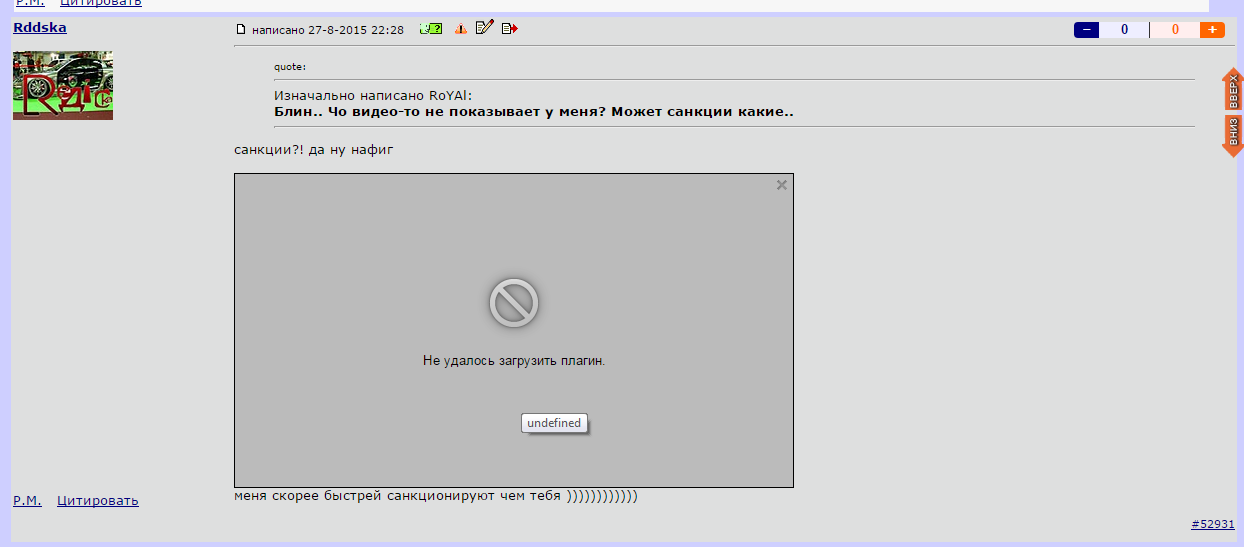Screen dimensions: 1244x547
Task: Click the написано 27-8-2015 22:28 timestamp
Action: pyautogui.click(x=328, y=30)
